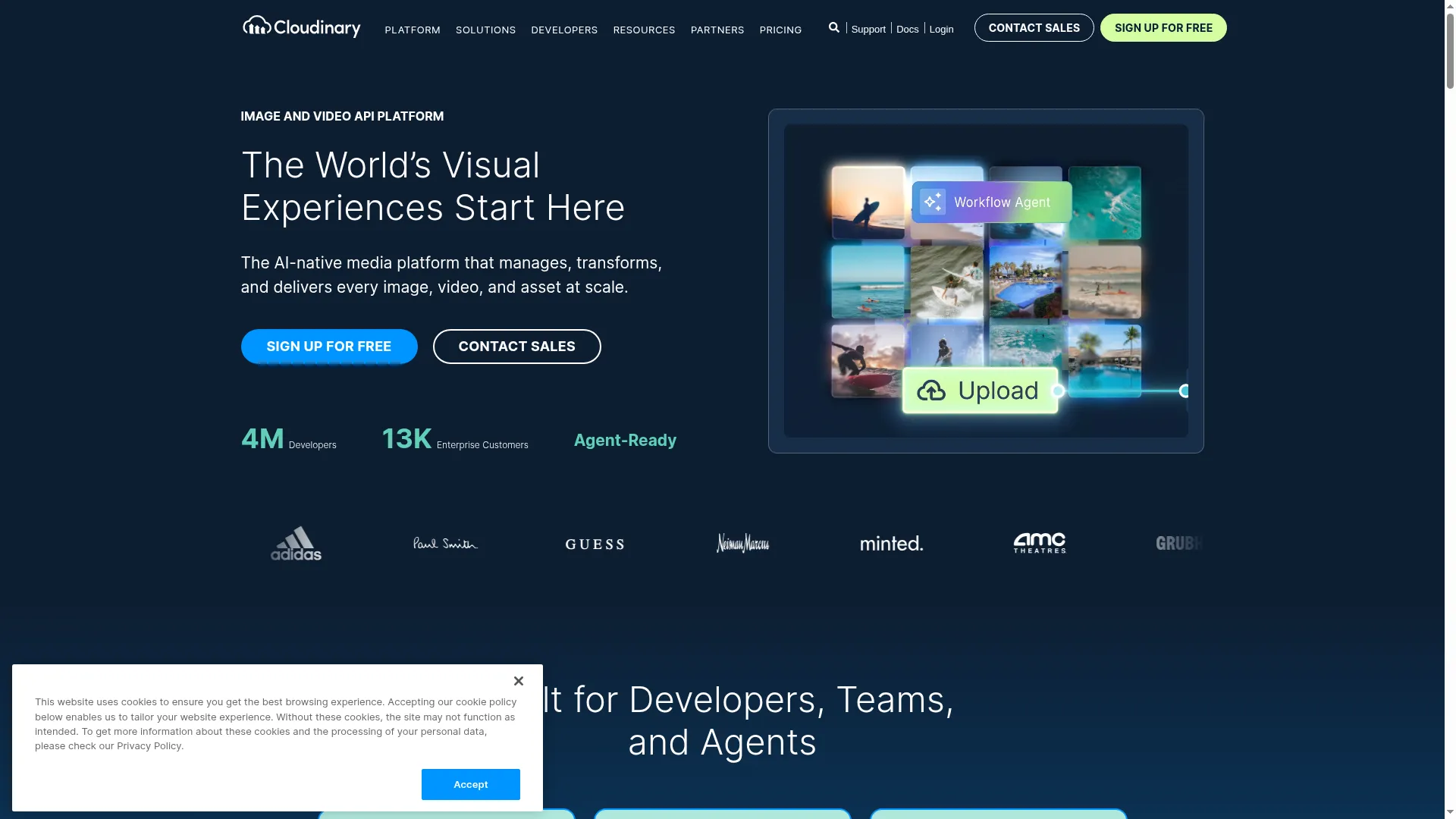Click the "Agent-Ready" text

click(x=625, y=440)
